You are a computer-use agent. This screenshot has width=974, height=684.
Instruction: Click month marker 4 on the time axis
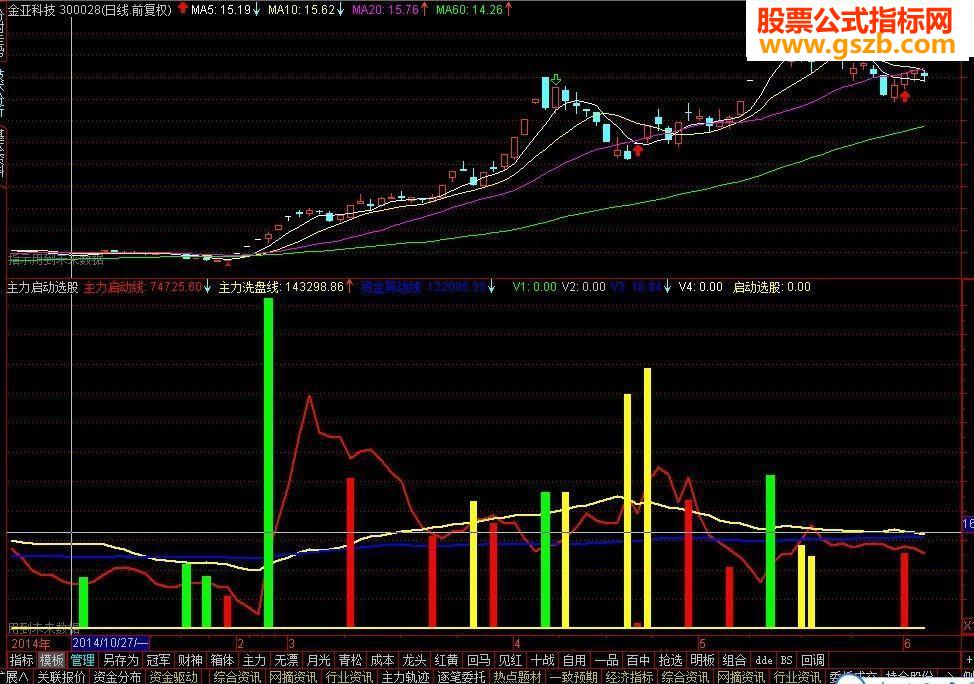coord(516,643)
